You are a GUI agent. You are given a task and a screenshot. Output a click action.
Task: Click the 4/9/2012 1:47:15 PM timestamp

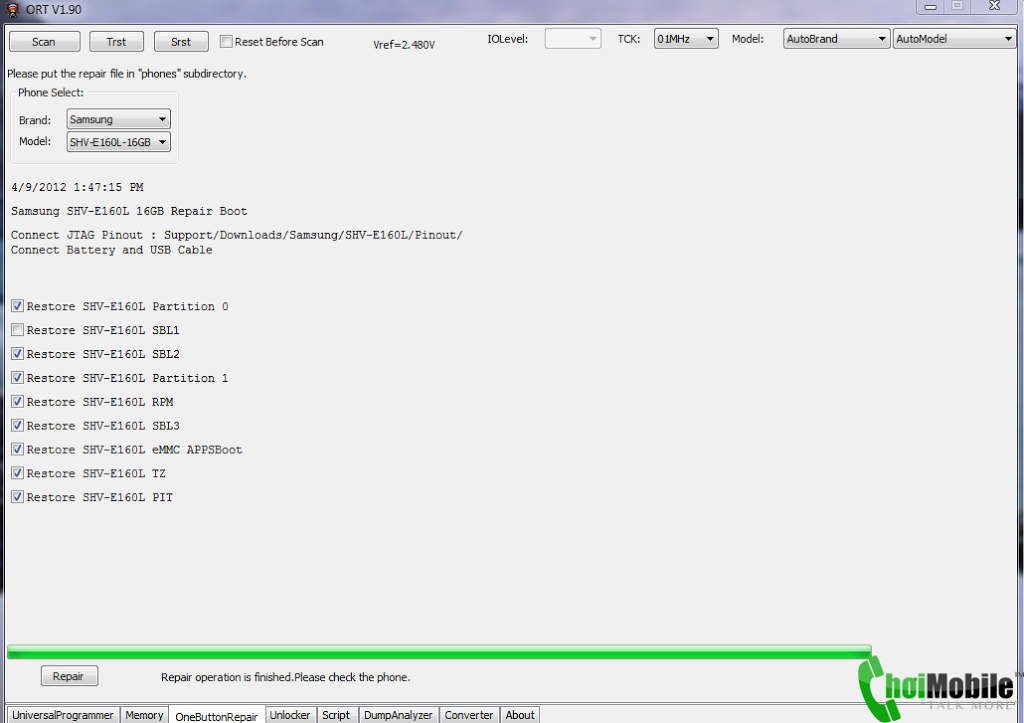(x=77, y=187)
